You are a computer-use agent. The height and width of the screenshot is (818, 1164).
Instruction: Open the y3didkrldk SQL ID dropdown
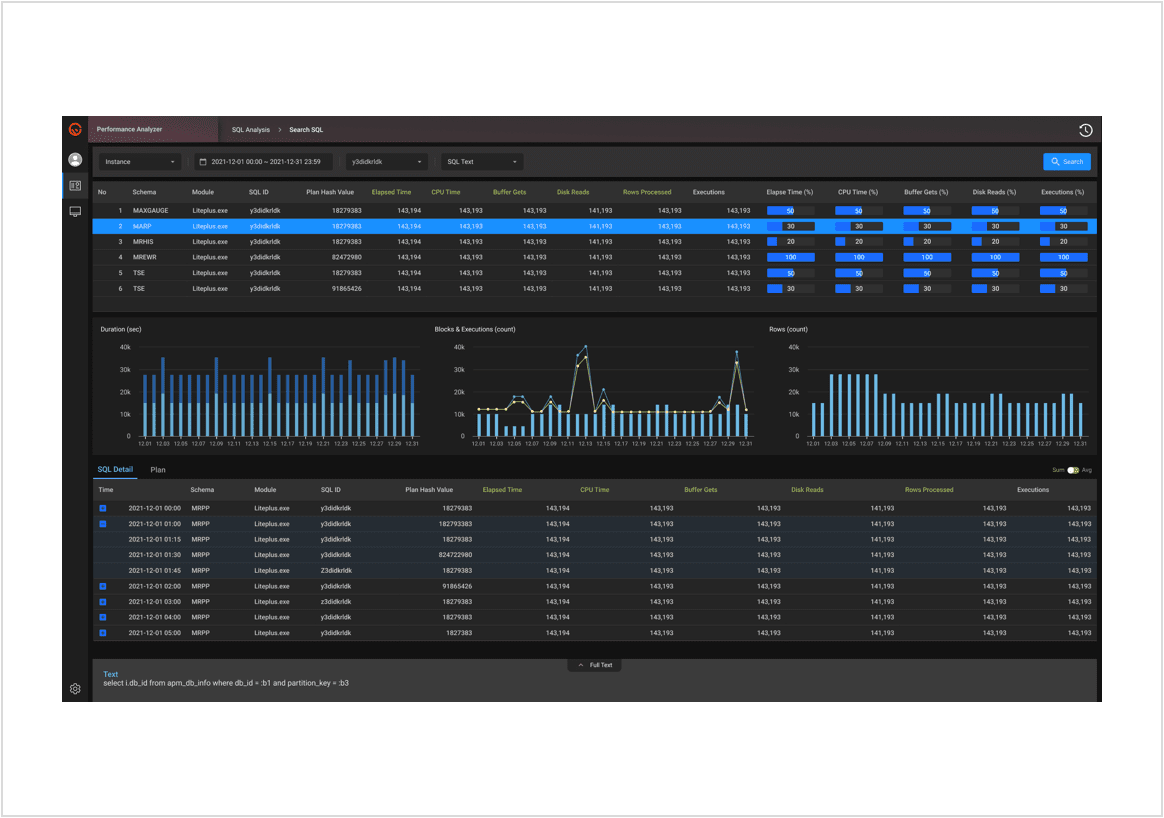(387, 162)
